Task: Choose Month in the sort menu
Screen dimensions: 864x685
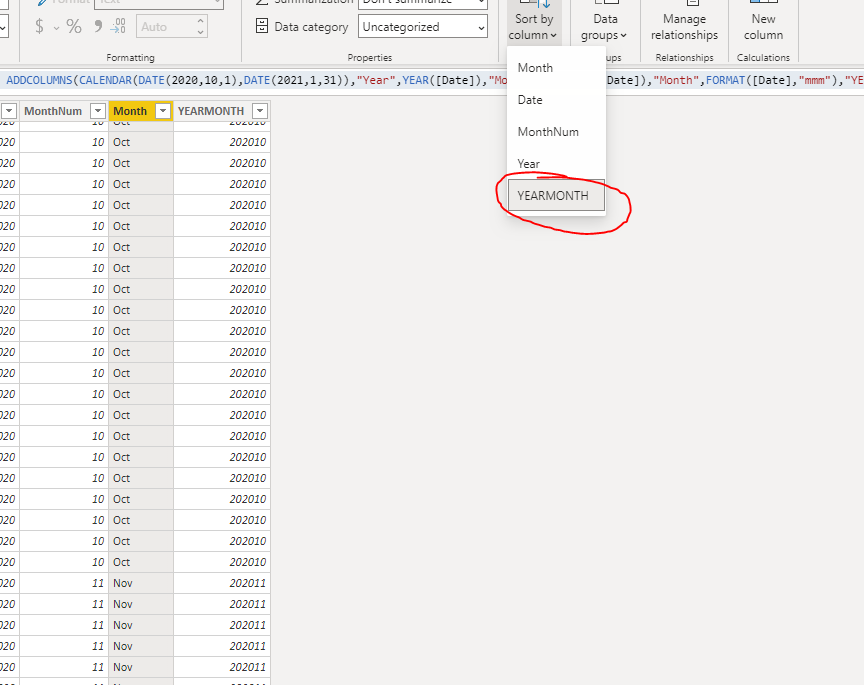Action: point(556,68)
